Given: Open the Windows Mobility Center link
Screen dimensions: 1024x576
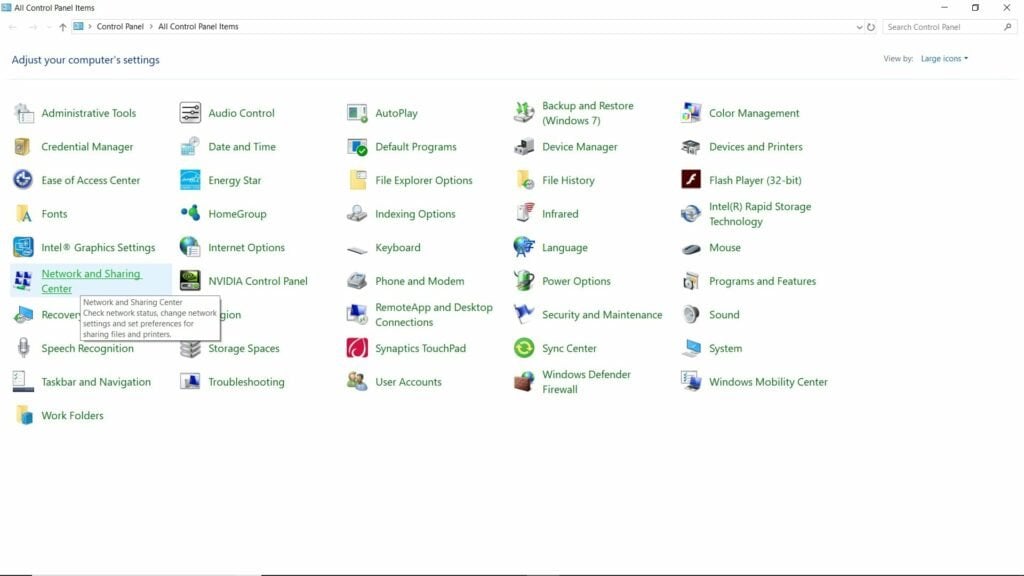Looking at the screenshot, I should 768,381.
